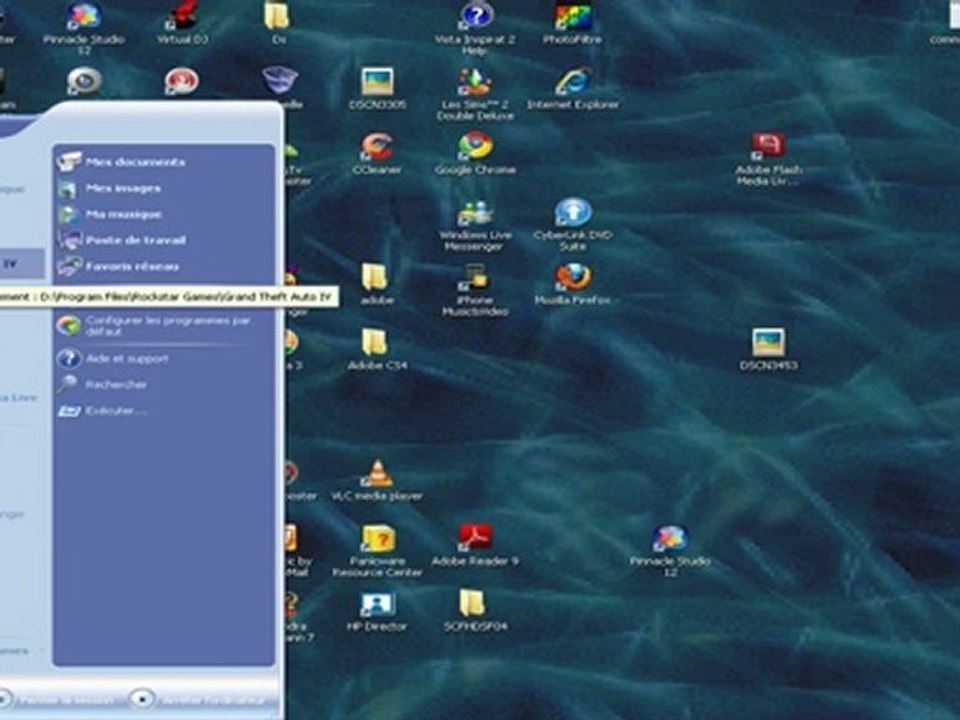Select Configurer les programmes par défaut
960x720 pixels.
(x=154, y=325)
